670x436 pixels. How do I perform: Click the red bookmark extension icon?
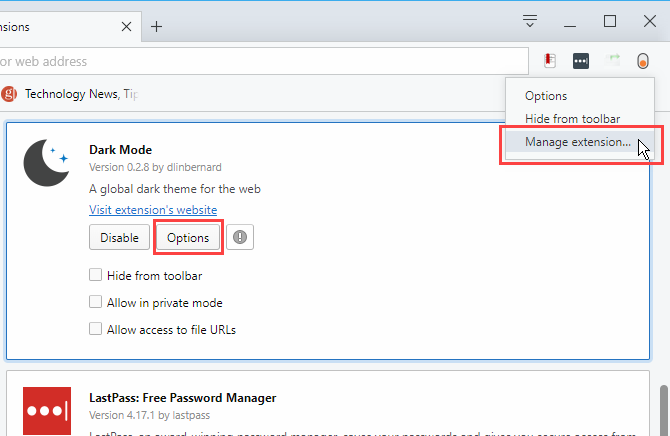pos(550,61)
